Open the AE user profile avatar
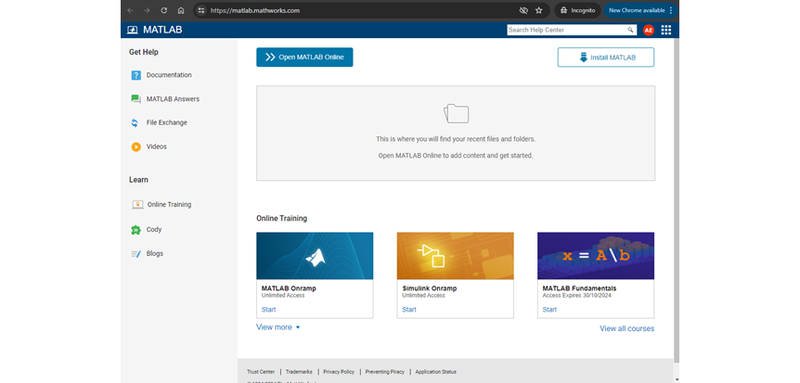The width and height of the screenshot is (800, 383). [648, 30]
